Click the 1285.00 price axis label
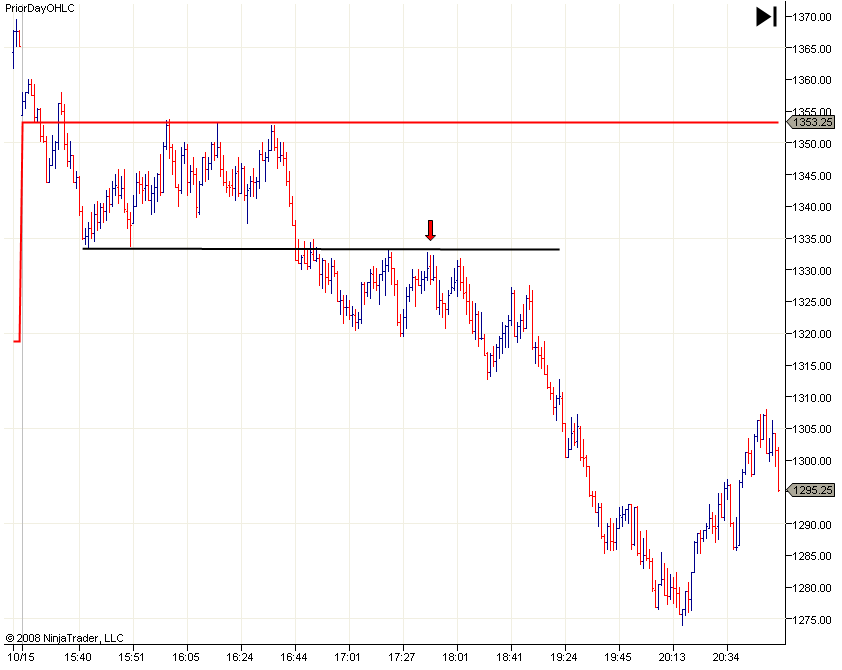Image resolution: width=842 pixels, height=670 pixels. (811, 556)
